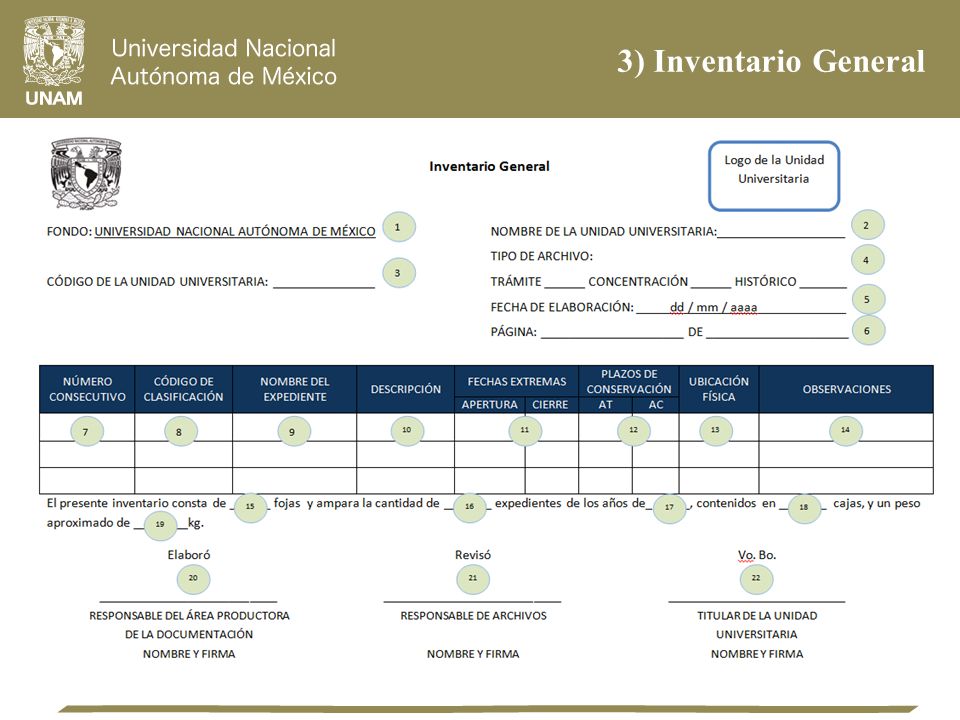Image resolution: width=960 pixels, height=720 pixels.
Task: Click the black-and-white UNAM shield on the form
Action: pyautogui.click(x=86, y=173)
